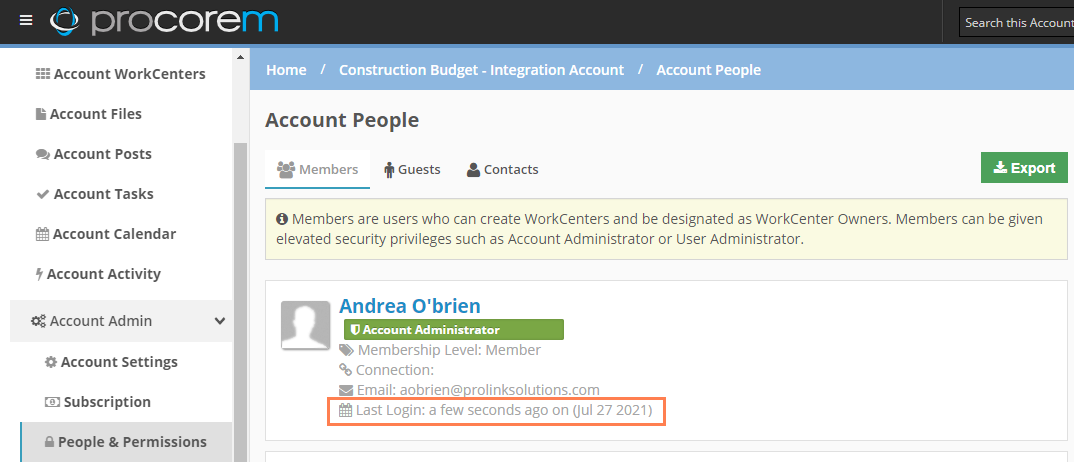Switch to the Guests tab
The image size is (1074, 462).
412,169
